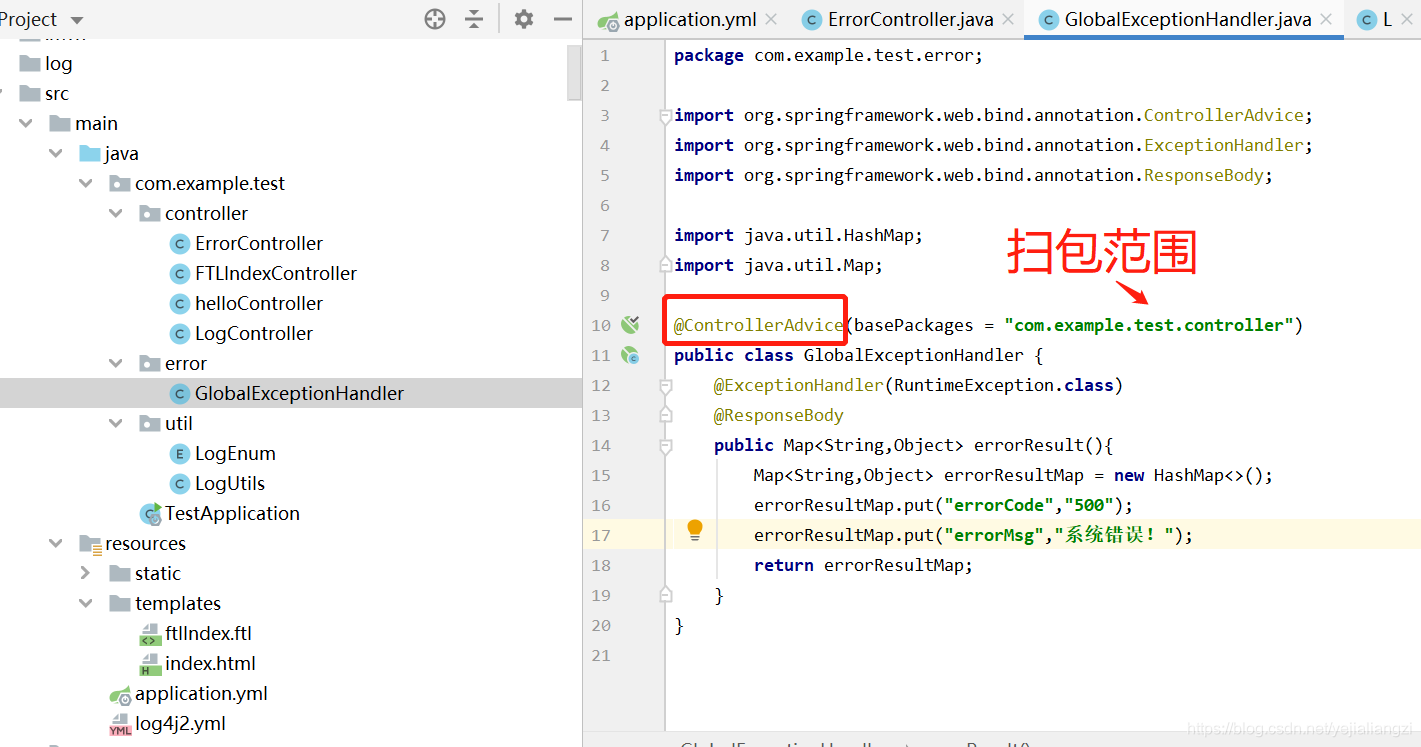Collapse the controller package folder
Screen dimensions: 1421x747
point(116,213)
